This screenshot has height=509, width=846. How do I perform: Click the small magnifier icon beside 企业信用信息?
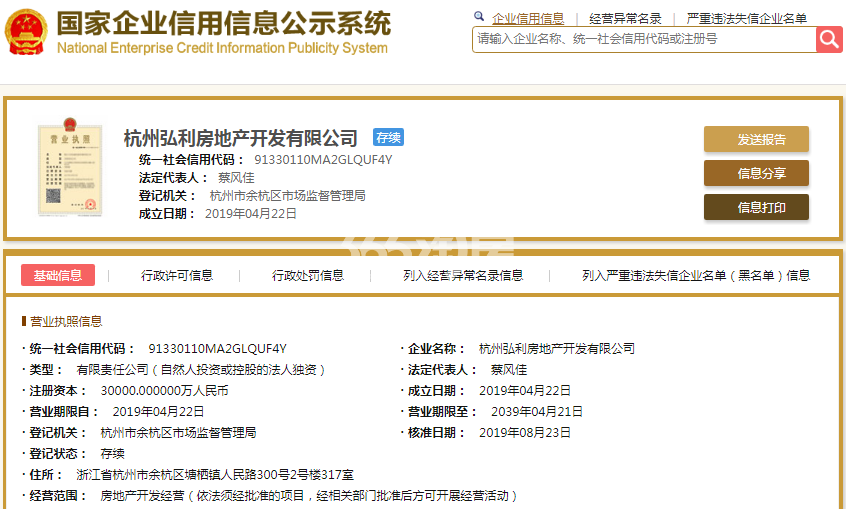(479, 17)
